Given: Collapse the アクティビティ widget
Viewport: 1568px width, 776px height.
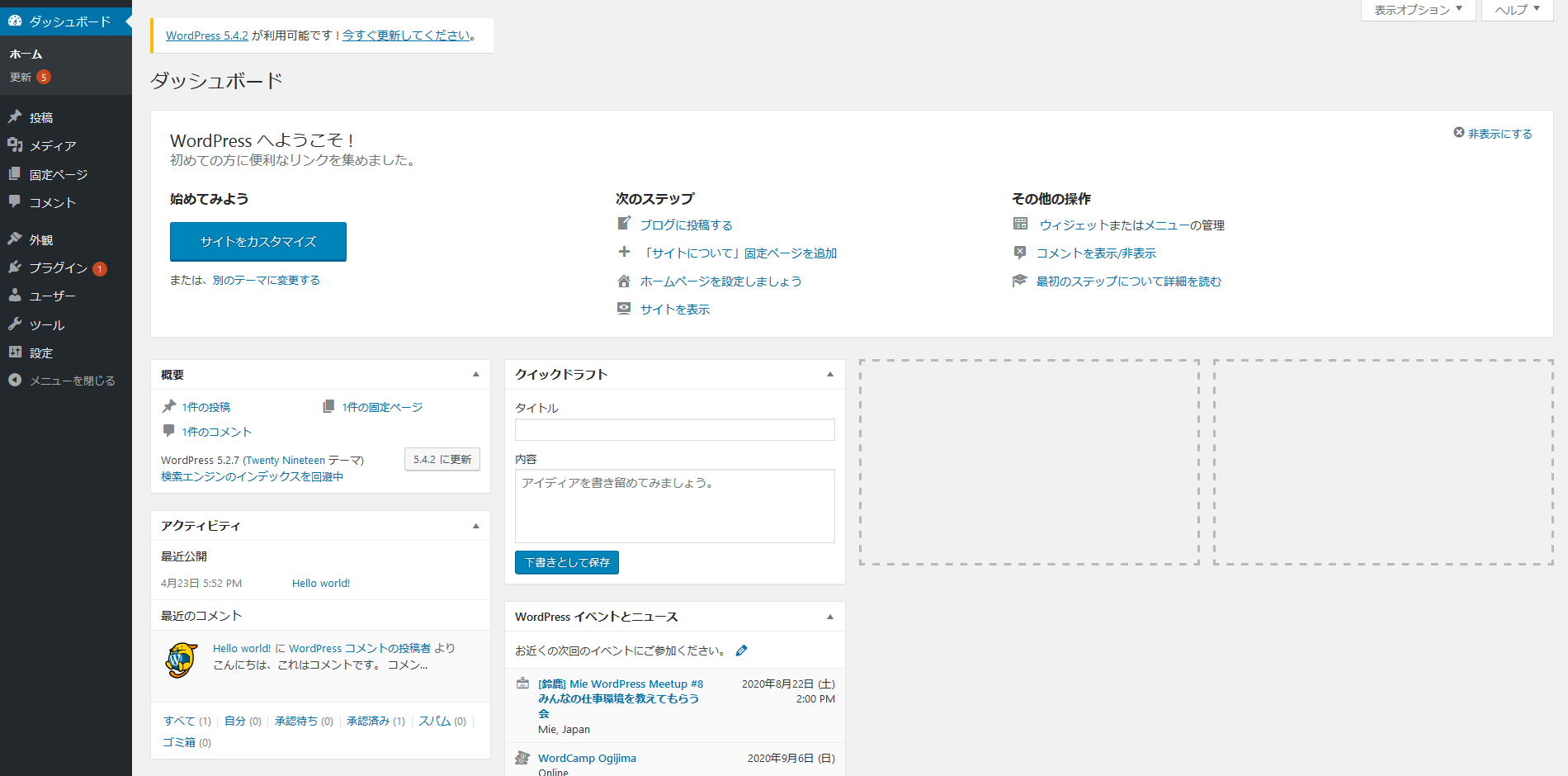Looking at the screenshot, I should [476, 526].
